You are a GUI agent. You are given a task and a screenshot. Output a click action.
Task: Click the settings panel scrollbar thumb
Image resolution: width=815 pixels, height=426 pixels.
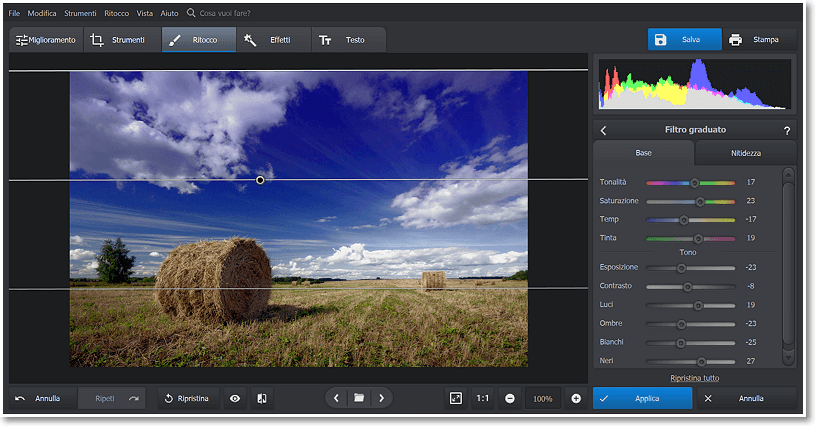(788, 264)
